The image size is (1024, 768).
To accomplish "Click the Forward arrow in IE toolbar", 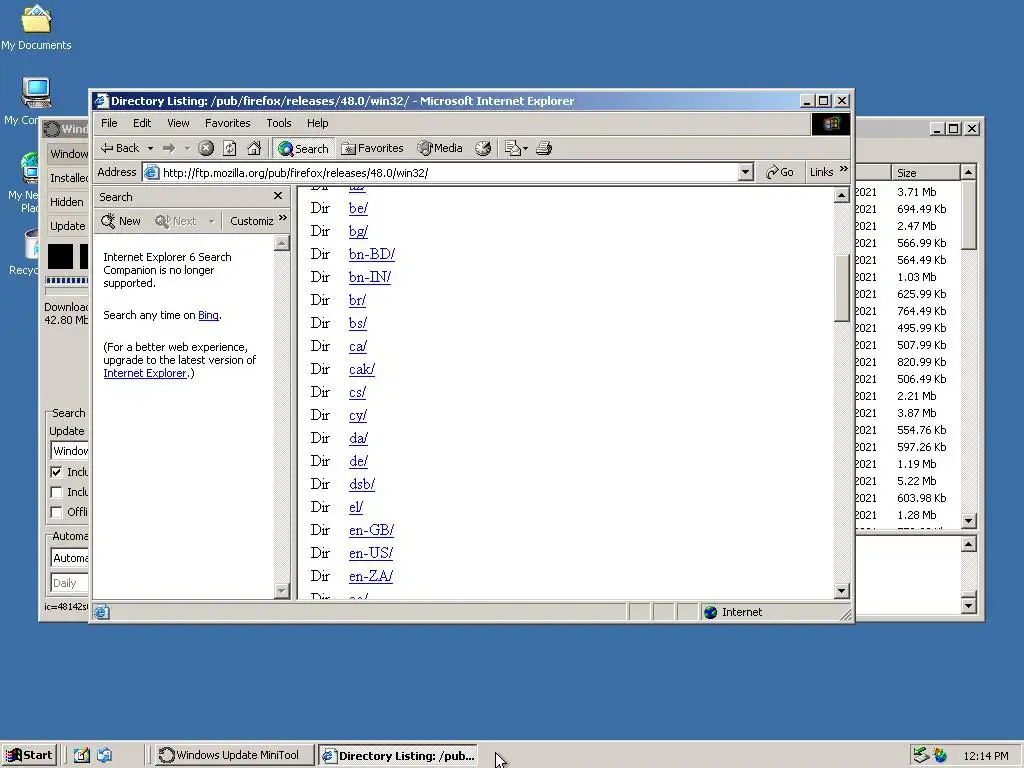I will click(168, 148).
